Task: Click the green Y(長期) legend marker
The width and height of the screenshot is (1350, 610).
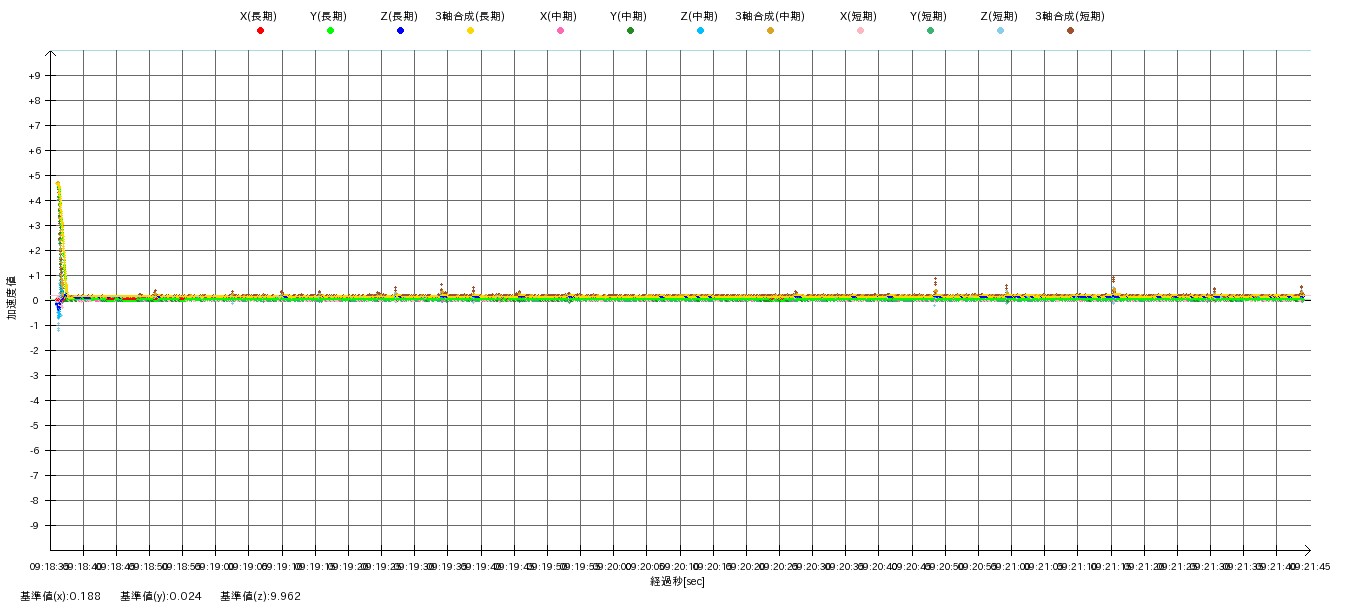Action: [x=330, y=31]
